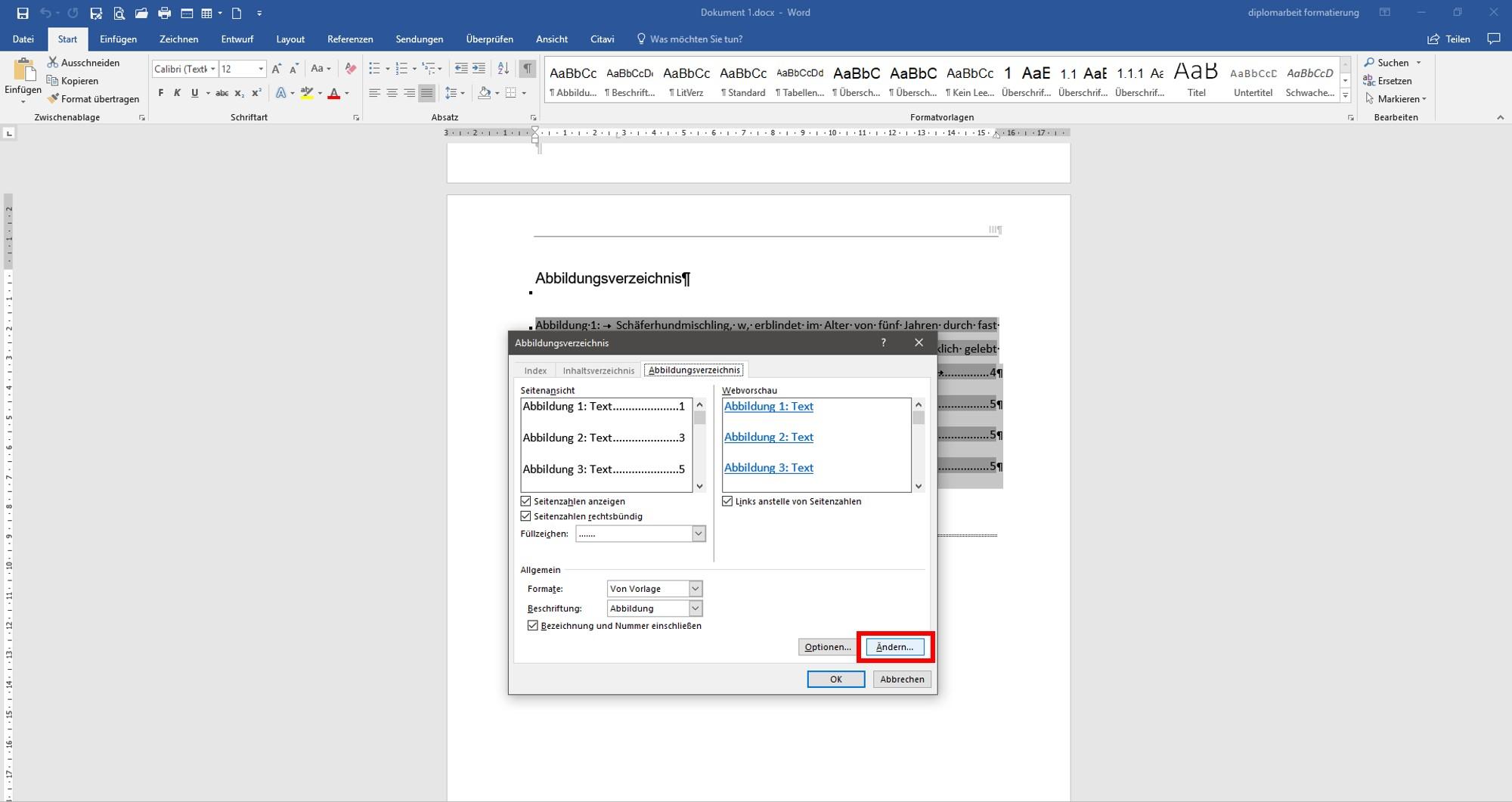Image resolution: width=1512 pixels, height=802 pixels.
Task: Uncheck Seitenzahlen anzeigen checkbox
Action: coord(526,501)
